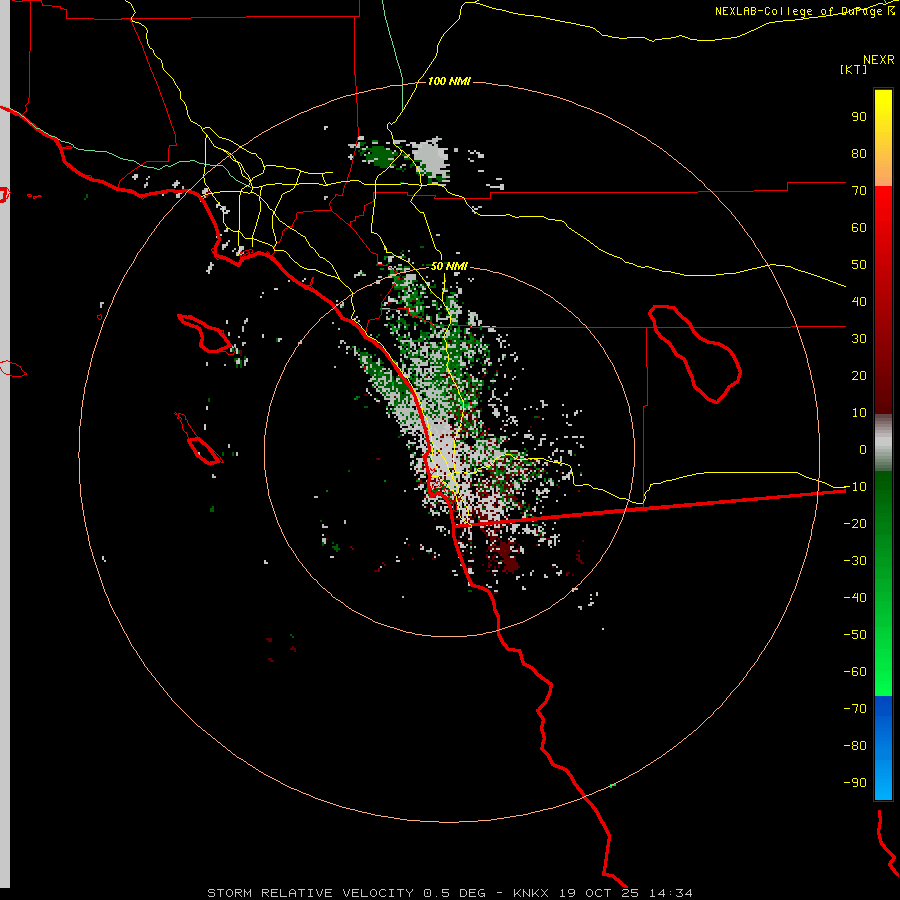Click the [KT] units label above scale
Screen dimensions: 900x900
tap(854, 69)
